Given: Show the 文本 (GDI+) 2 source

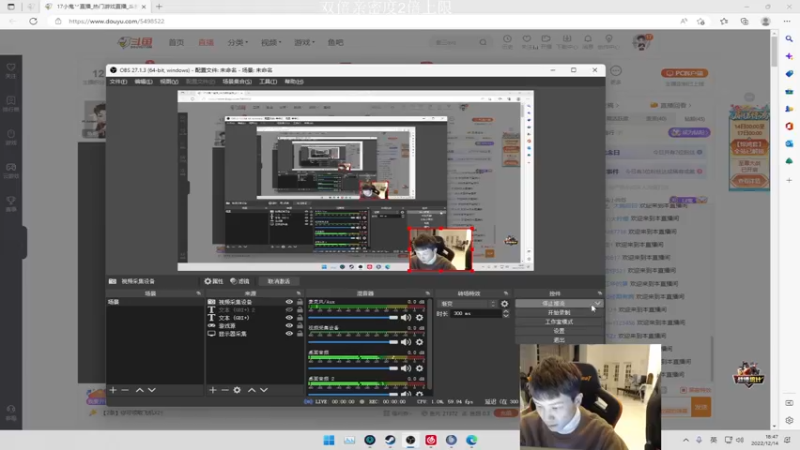Looking at the screenshot, I should (289, 310).
